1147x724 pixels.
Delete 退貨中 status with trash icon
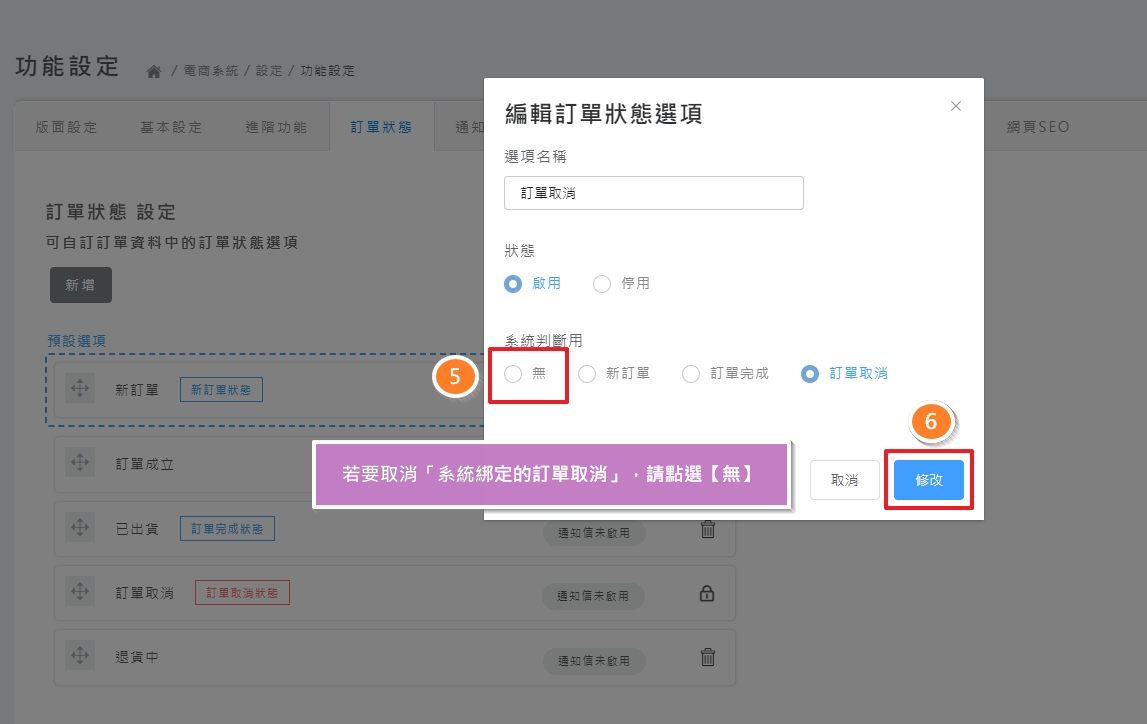pos(707,657)
